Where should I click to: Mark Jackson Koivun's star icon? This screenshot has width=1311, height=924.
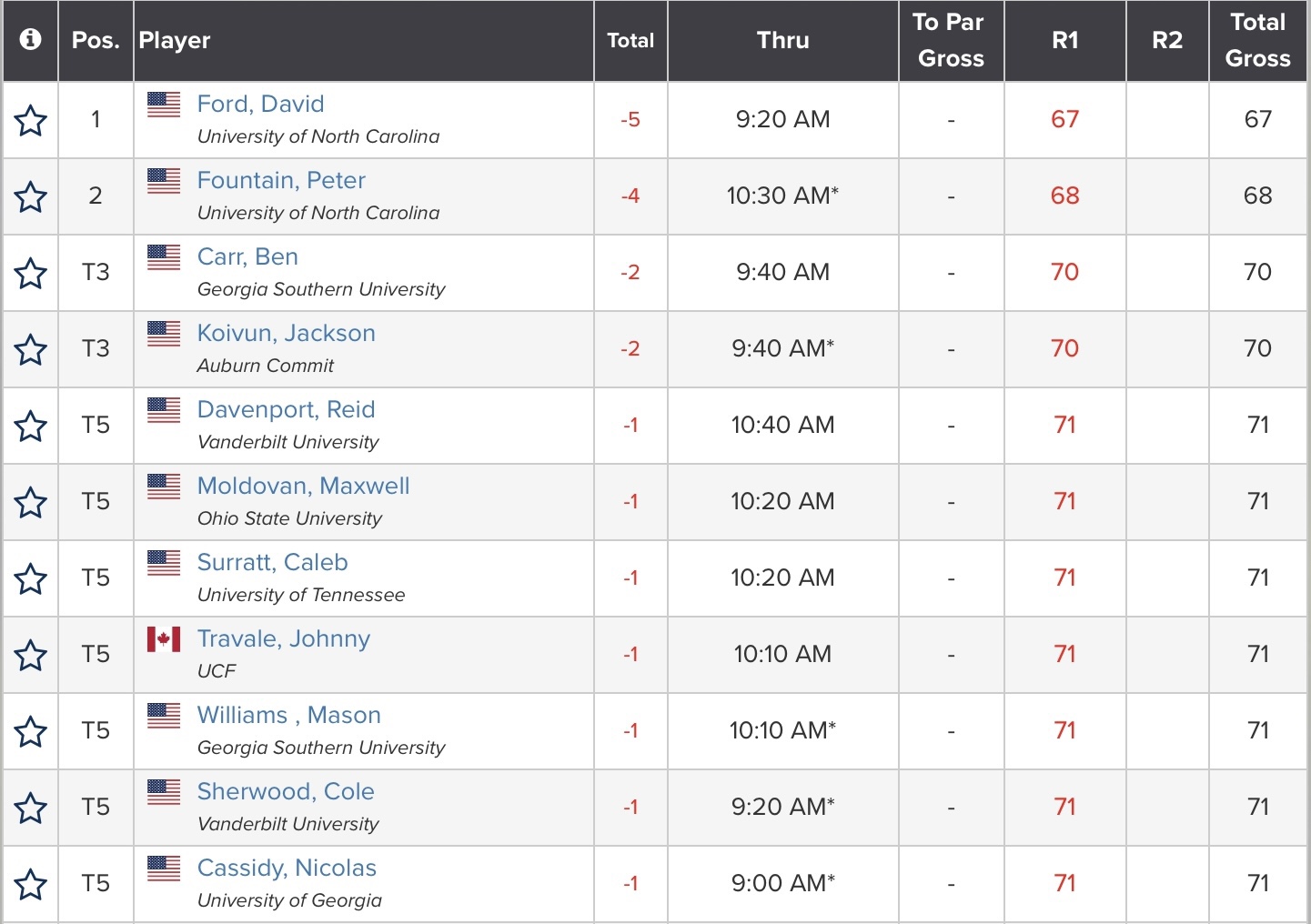click(31, 349)
